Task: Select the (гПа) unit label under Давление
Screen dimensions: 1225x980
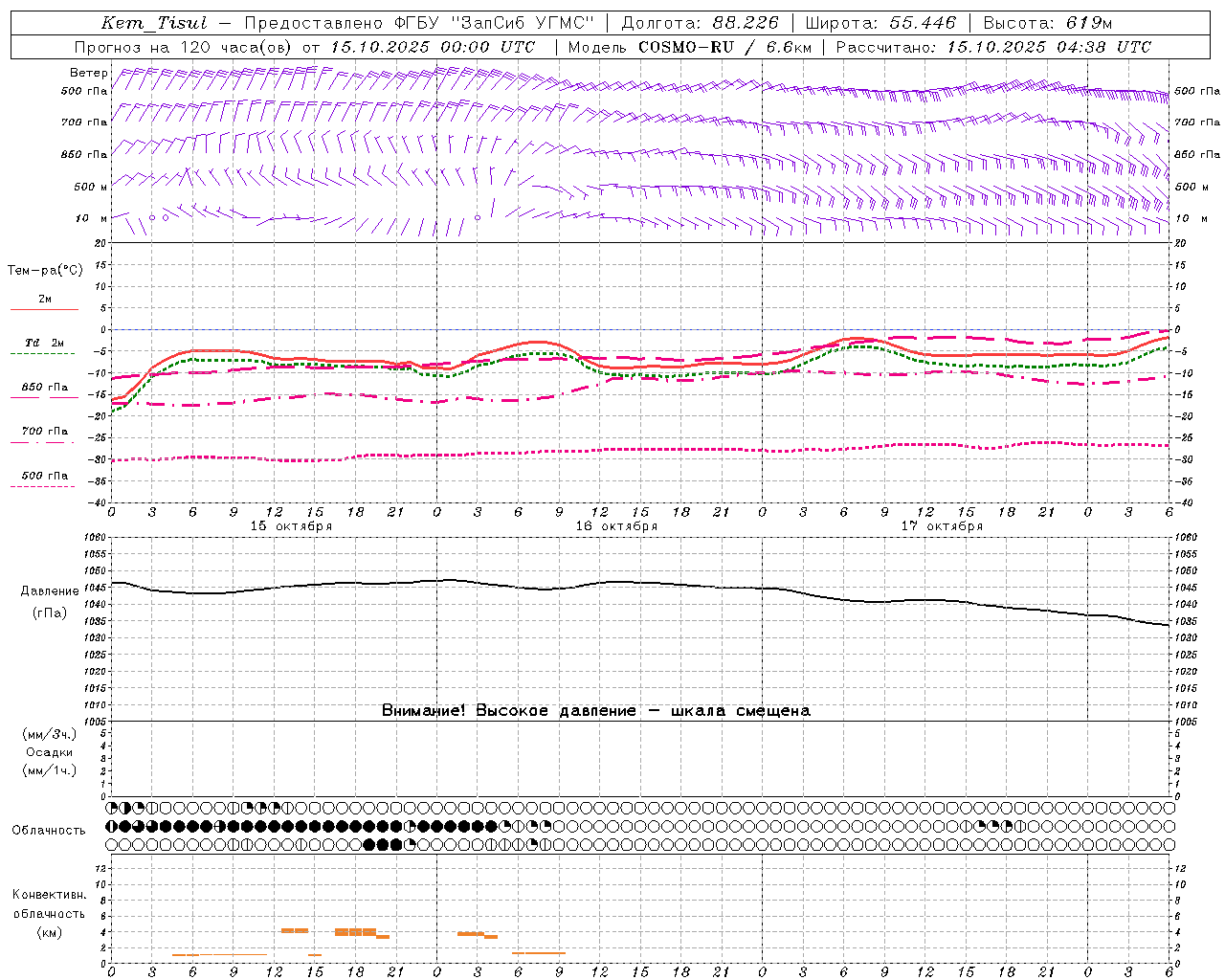Action: tap(50, 613)
